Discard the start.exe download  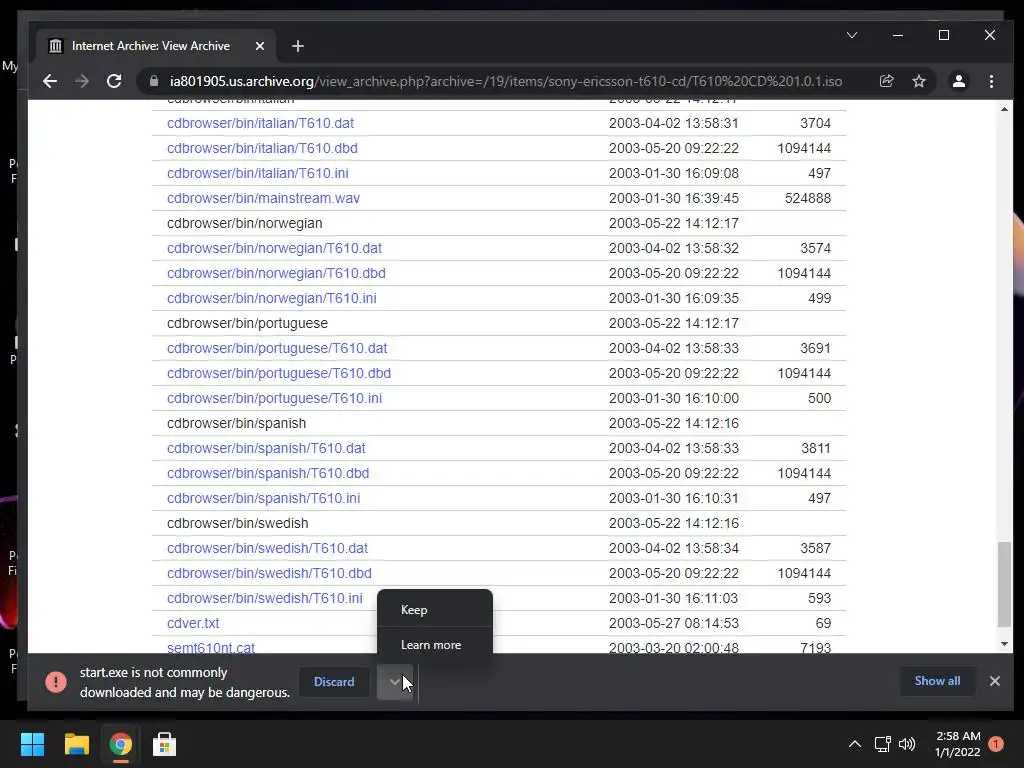point(334,682)
